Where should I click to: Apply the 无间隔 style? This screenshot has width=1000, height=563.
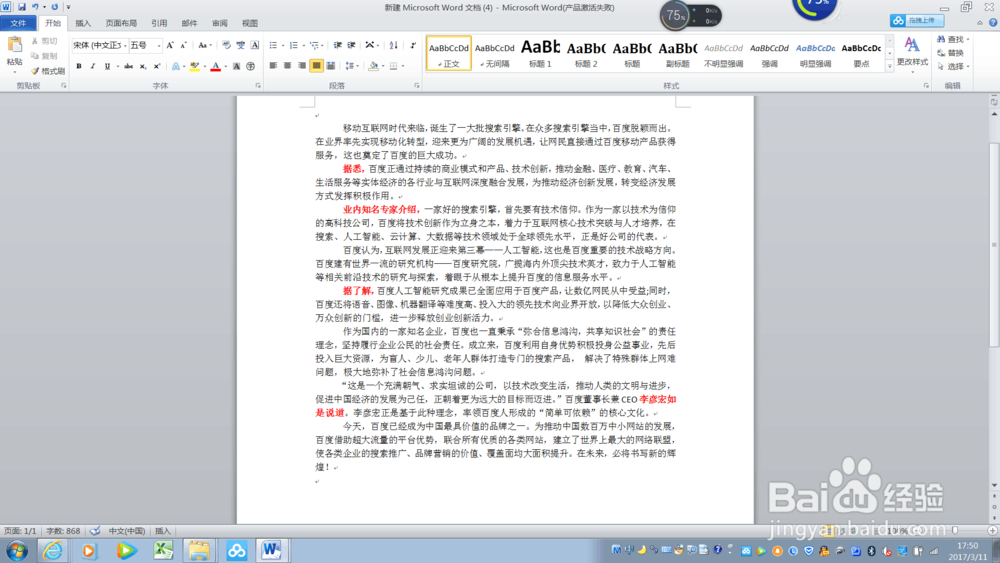tap(494, 53)
